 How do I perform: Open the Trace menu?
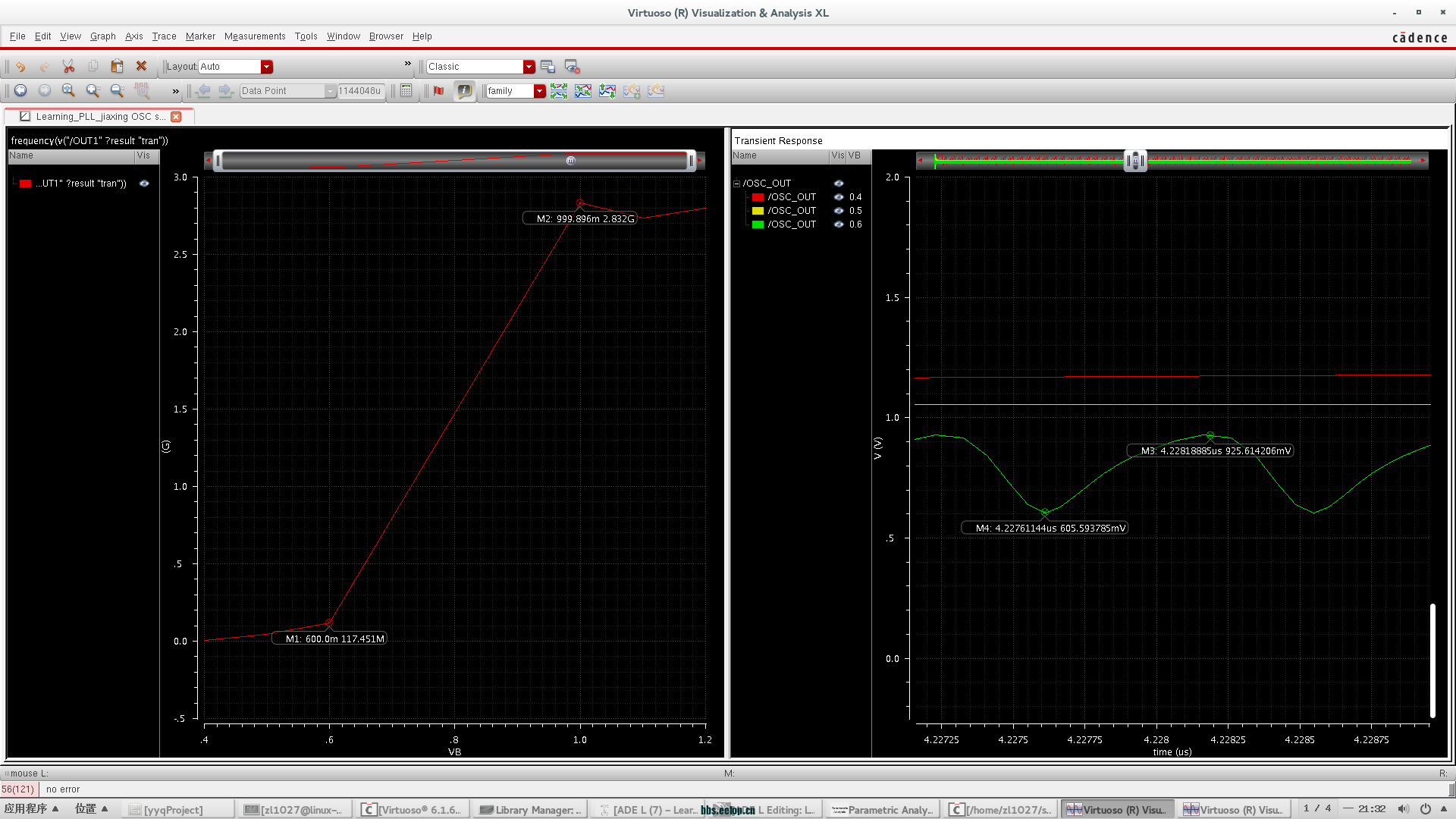coord(164,36)
